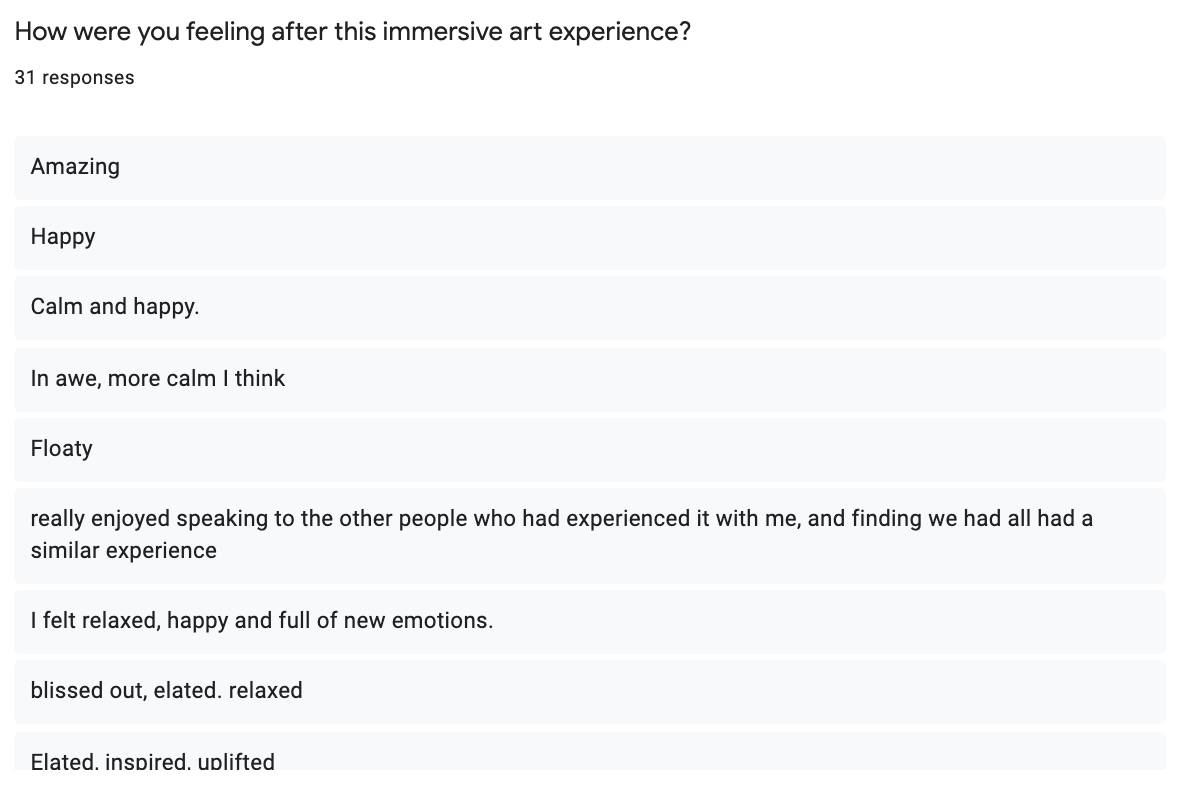
Task: Click the words "How were you" in the question
Action: tap(97, 31)
